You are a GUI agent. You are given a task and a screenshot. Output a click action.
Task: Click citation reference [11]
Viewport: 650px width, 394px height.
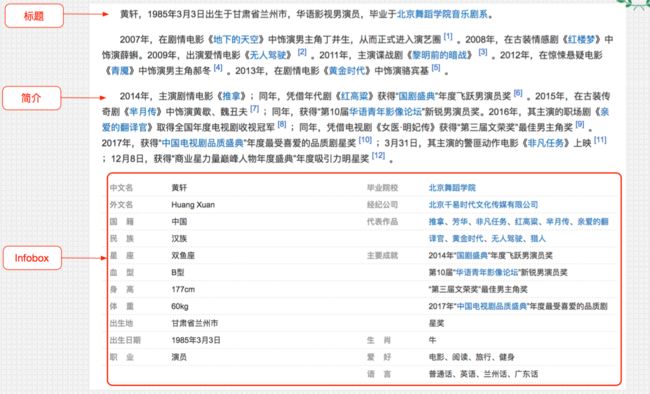coord(600,140)
